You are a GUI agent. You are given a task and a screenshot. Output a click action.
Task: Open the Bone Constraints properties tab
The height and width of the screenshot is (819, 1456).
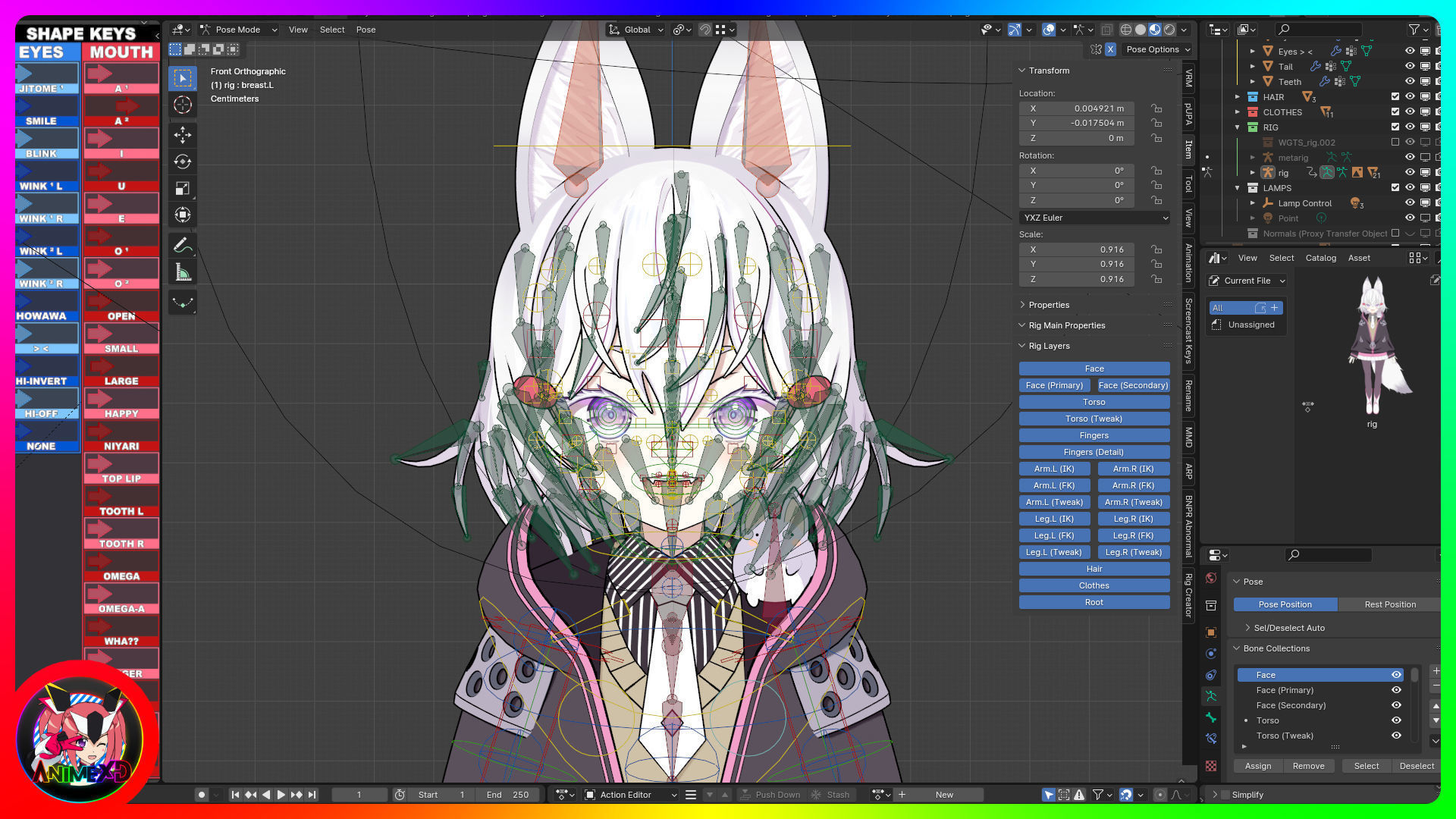[1211, 738]
